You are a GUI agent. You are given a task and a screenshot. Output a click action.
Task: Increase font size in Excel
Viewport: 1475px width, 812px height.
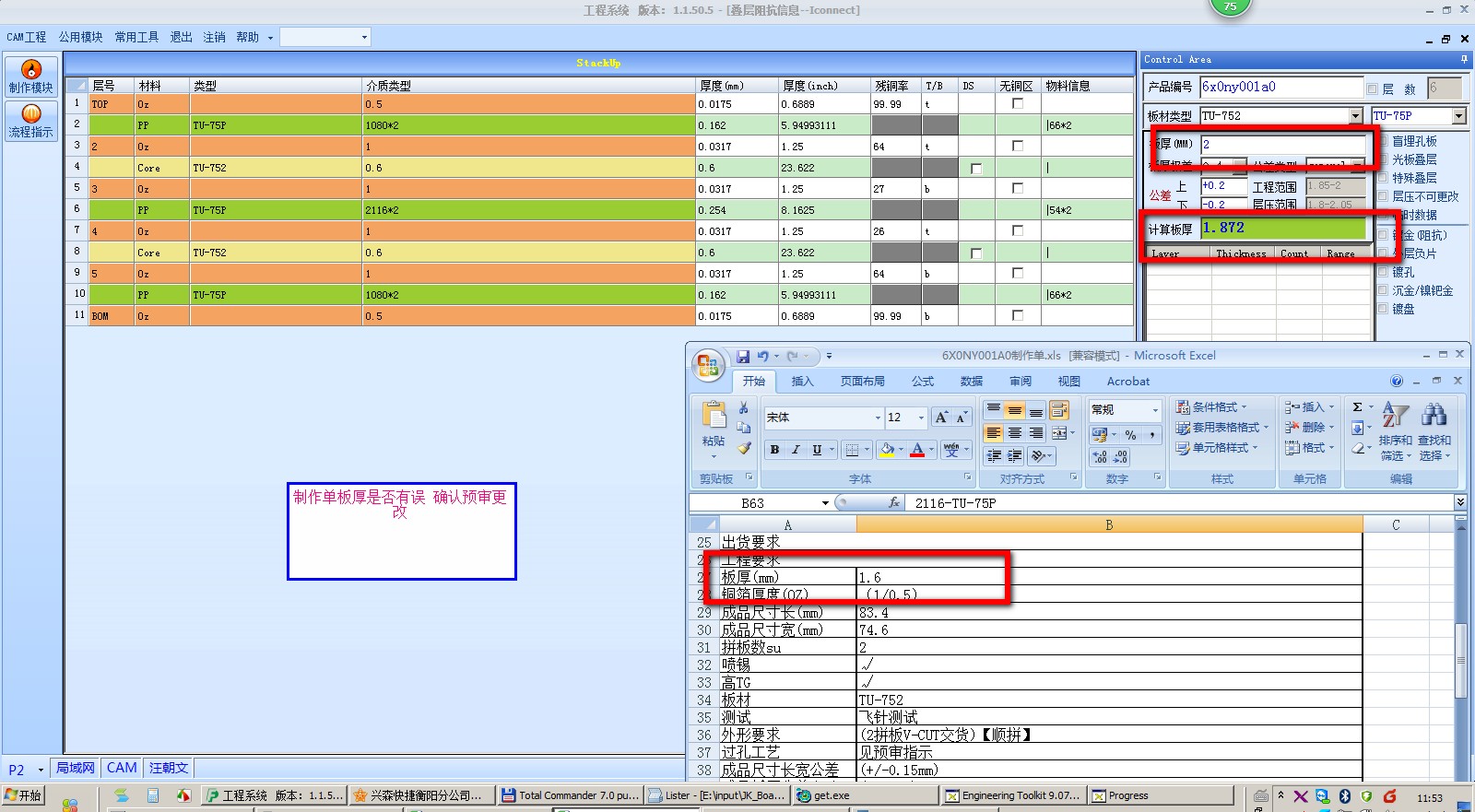tap(941, 418)
